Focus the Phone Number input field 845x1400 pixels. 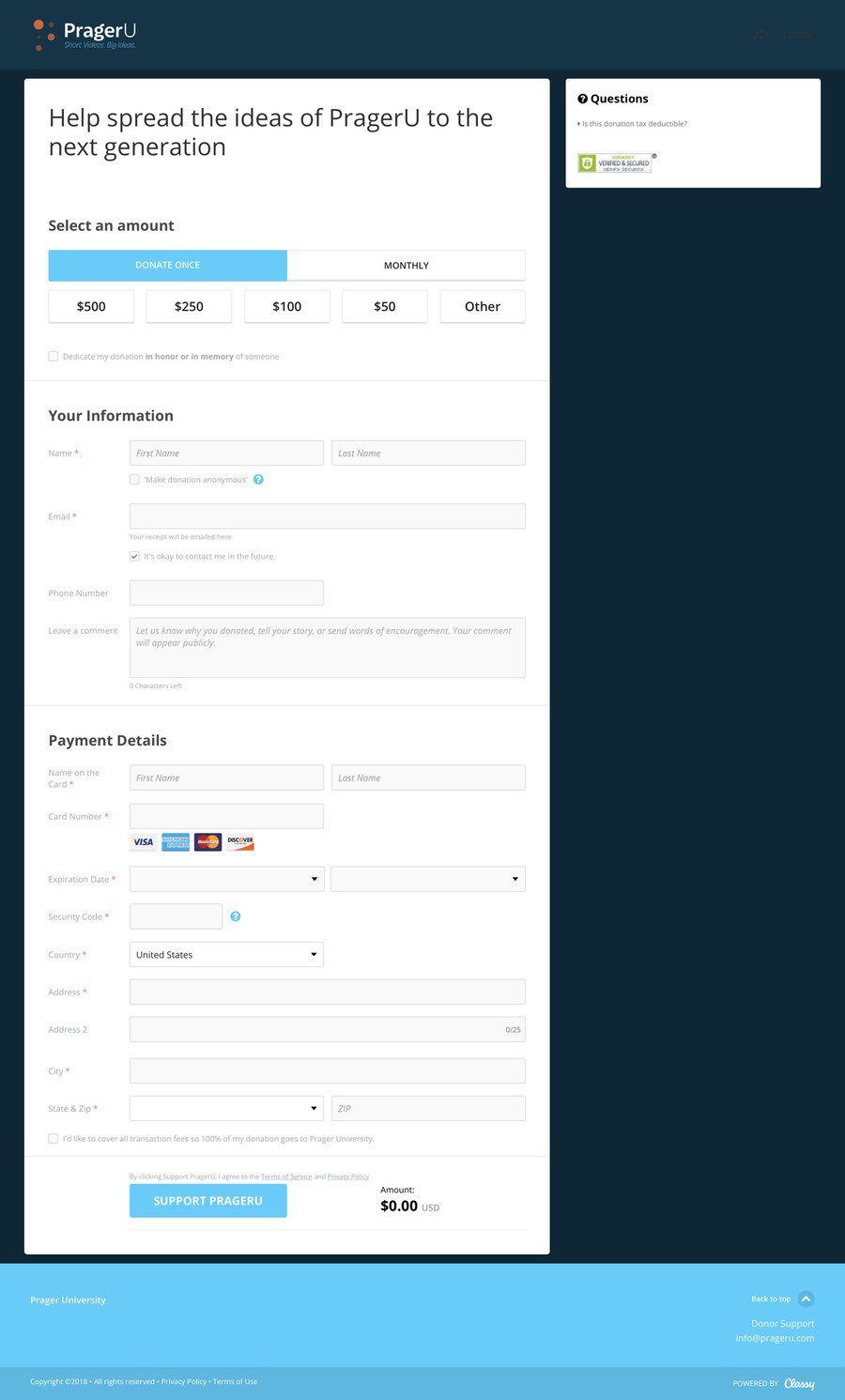(226, 592)
